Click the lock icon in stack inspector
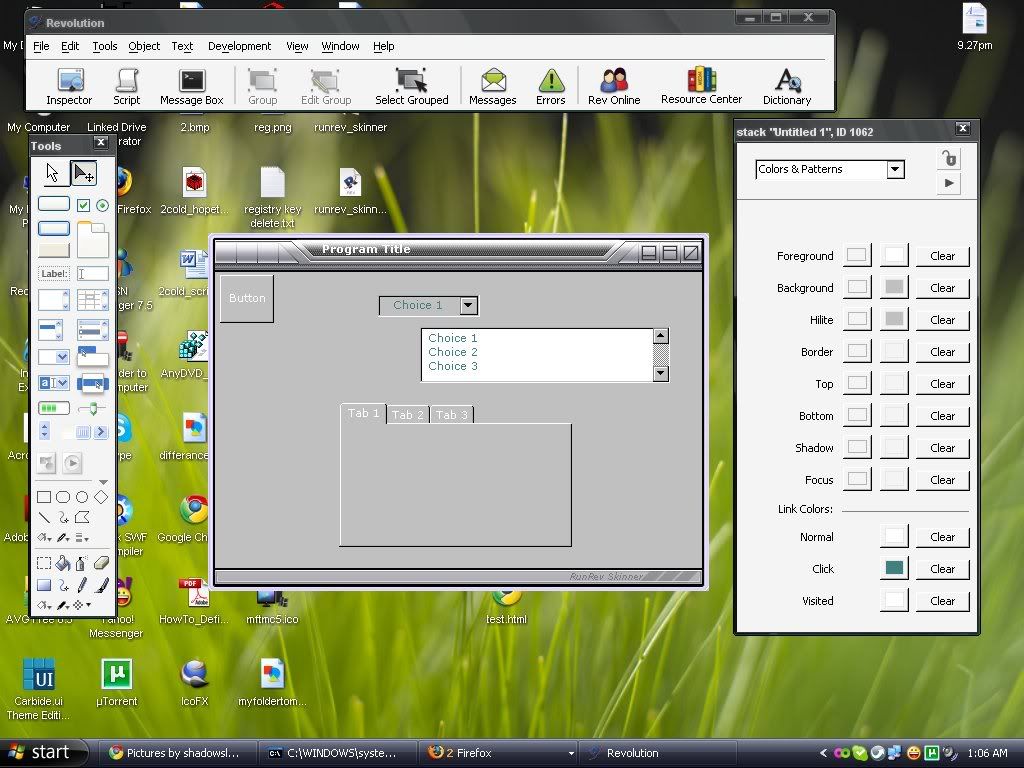This screenshot has width=1024, height=768. click(x=949, y=158)
